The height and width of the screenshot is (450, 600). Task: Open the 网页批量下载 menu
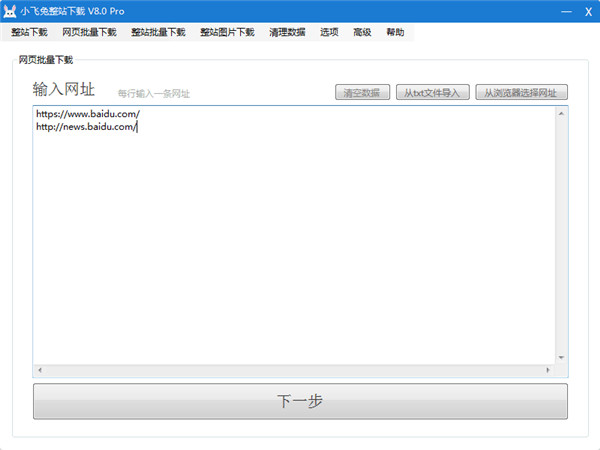(89, 32)
